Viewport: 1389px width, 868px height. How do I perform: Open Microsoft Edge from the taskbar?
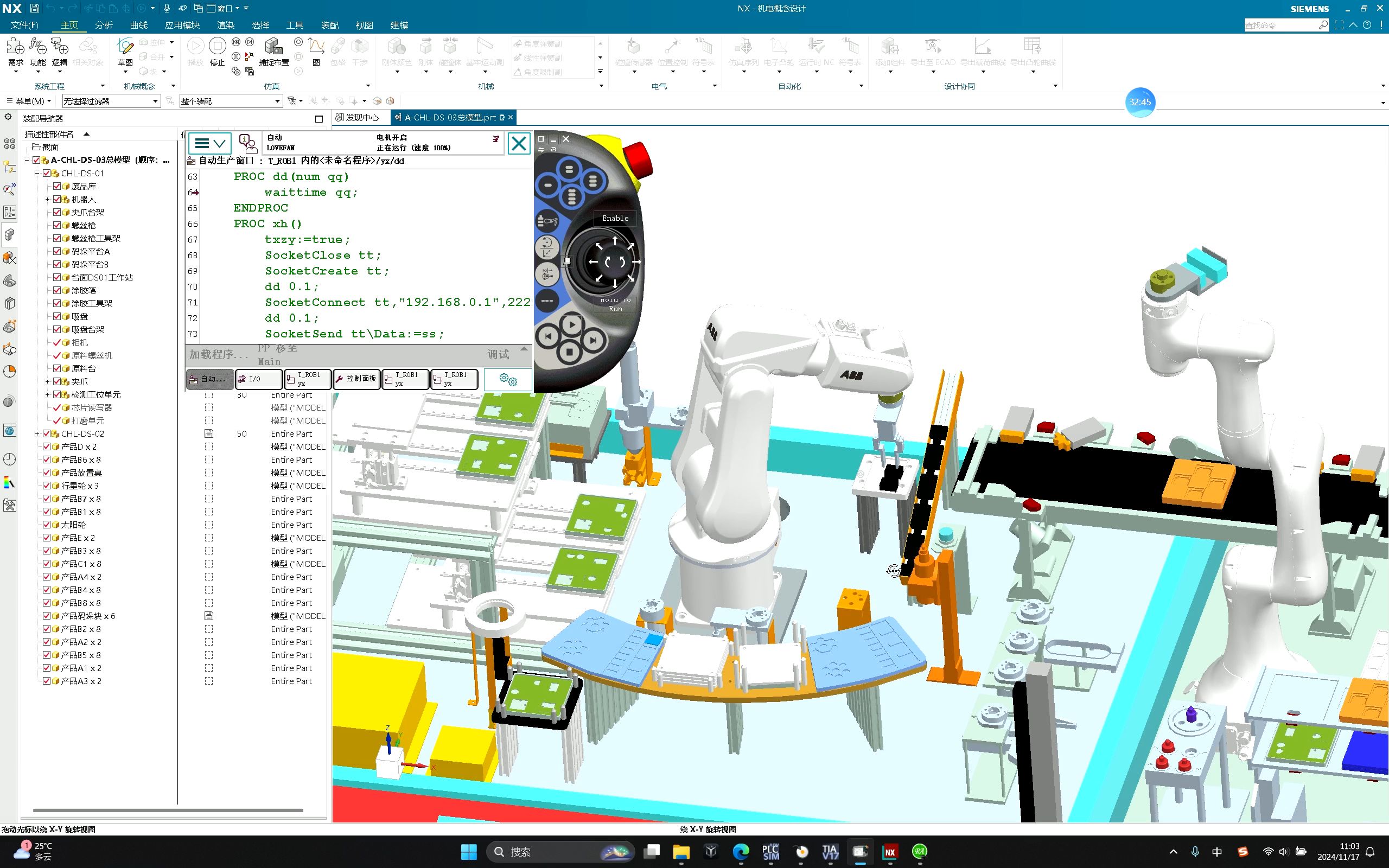click(741, 852)
